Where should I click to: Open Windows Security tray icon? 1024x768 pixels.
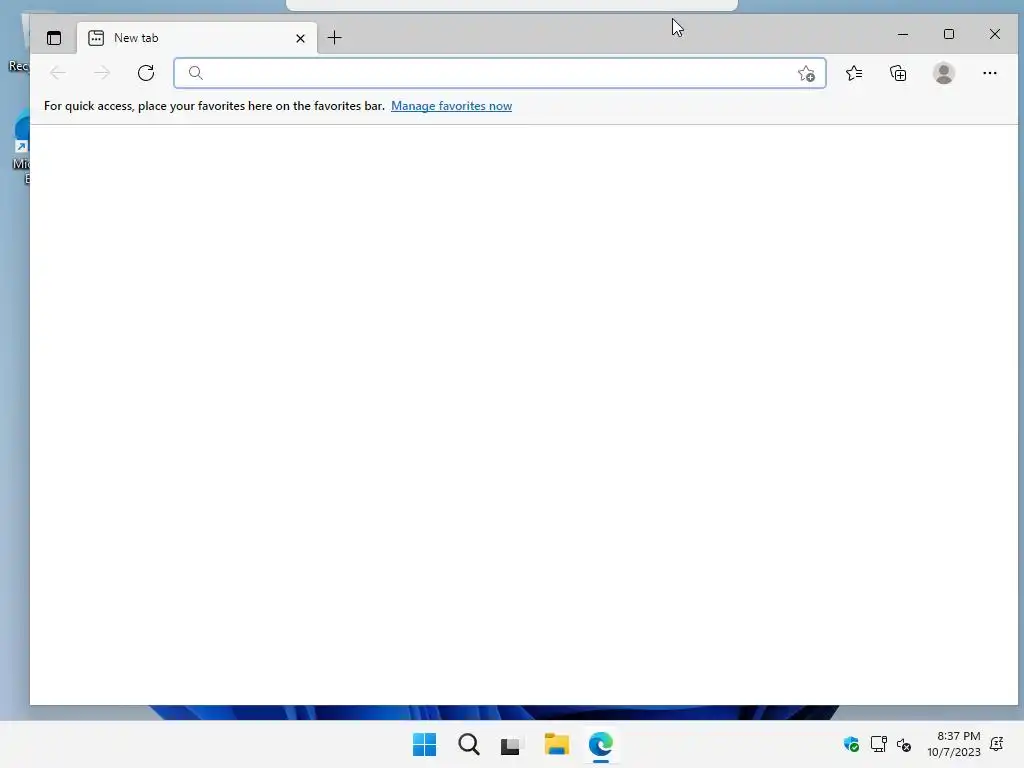click(x=851, y=744)
